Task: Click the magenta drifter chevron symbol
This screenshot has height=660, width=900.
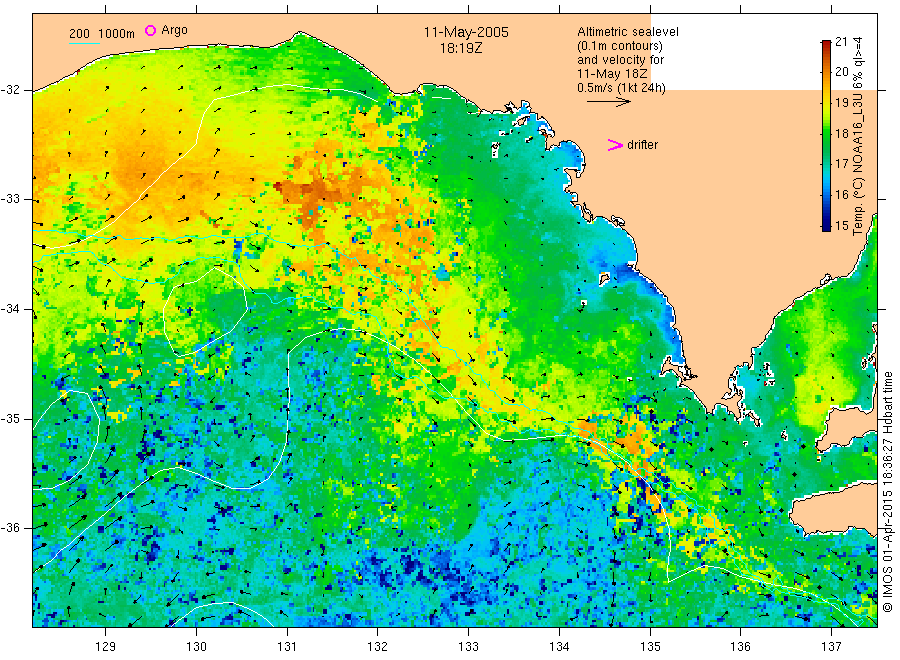Action: [x=615, y=145]
